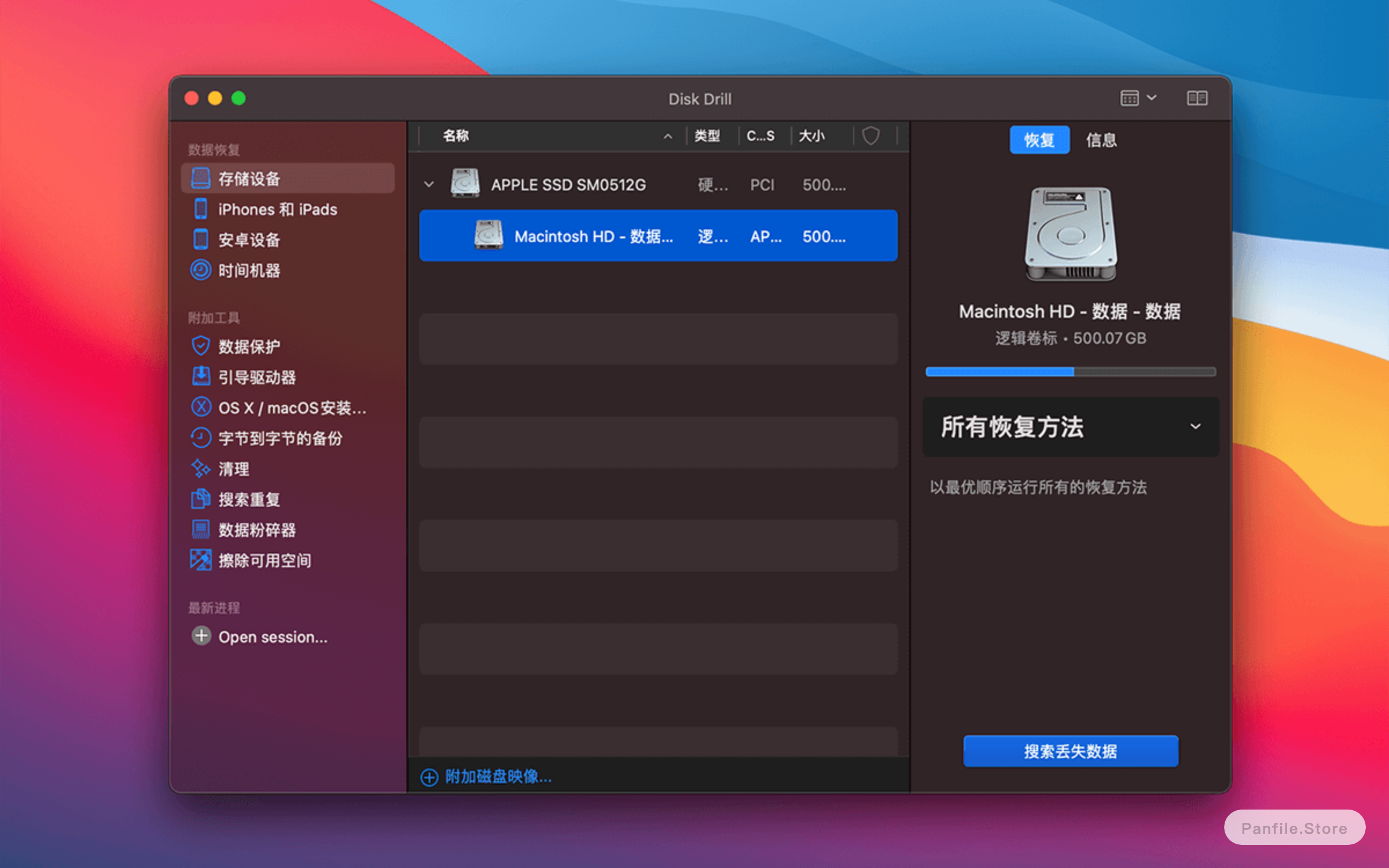Select the 时间机器 sidebar label
Viewport: 1389px width, 868px height.
click(249, 270)
